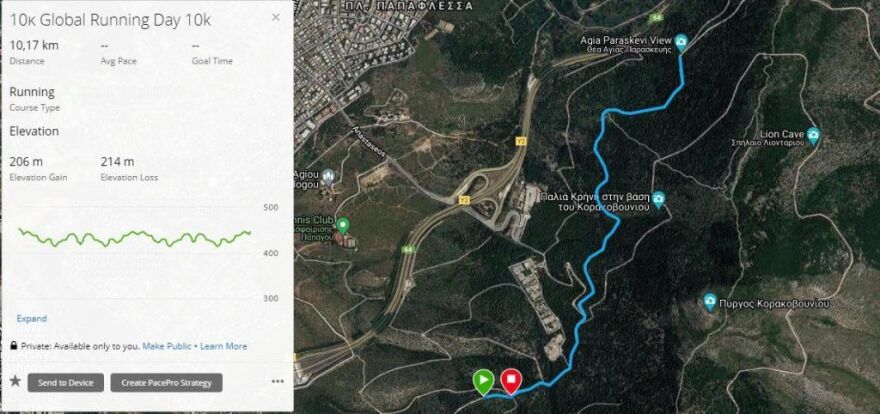The image size is (880, 414).
Task: Favorite the course with star icon
Action: click(15, 381)
